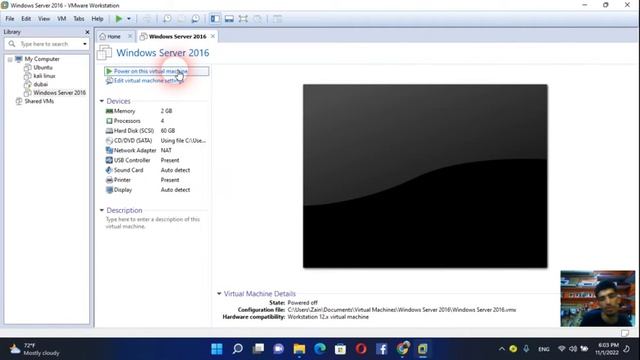This screenshot has height=360, width=640.
Task: Open the Help menu
Action: [97, 19]
